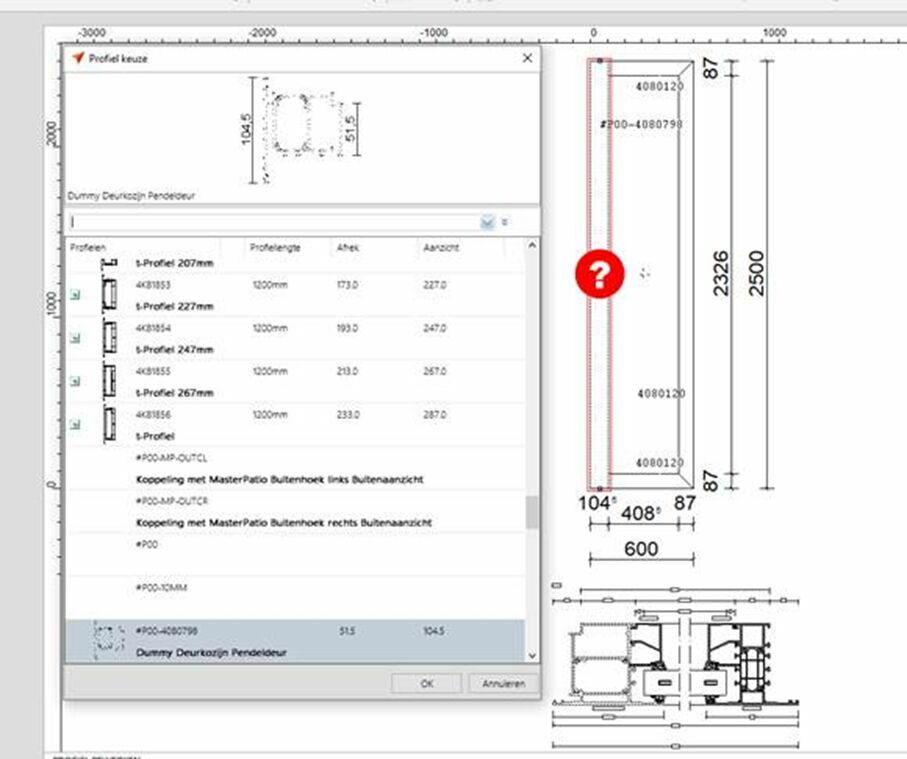Select profile code 4K81856
907x759 pixels.
[153, 415]
